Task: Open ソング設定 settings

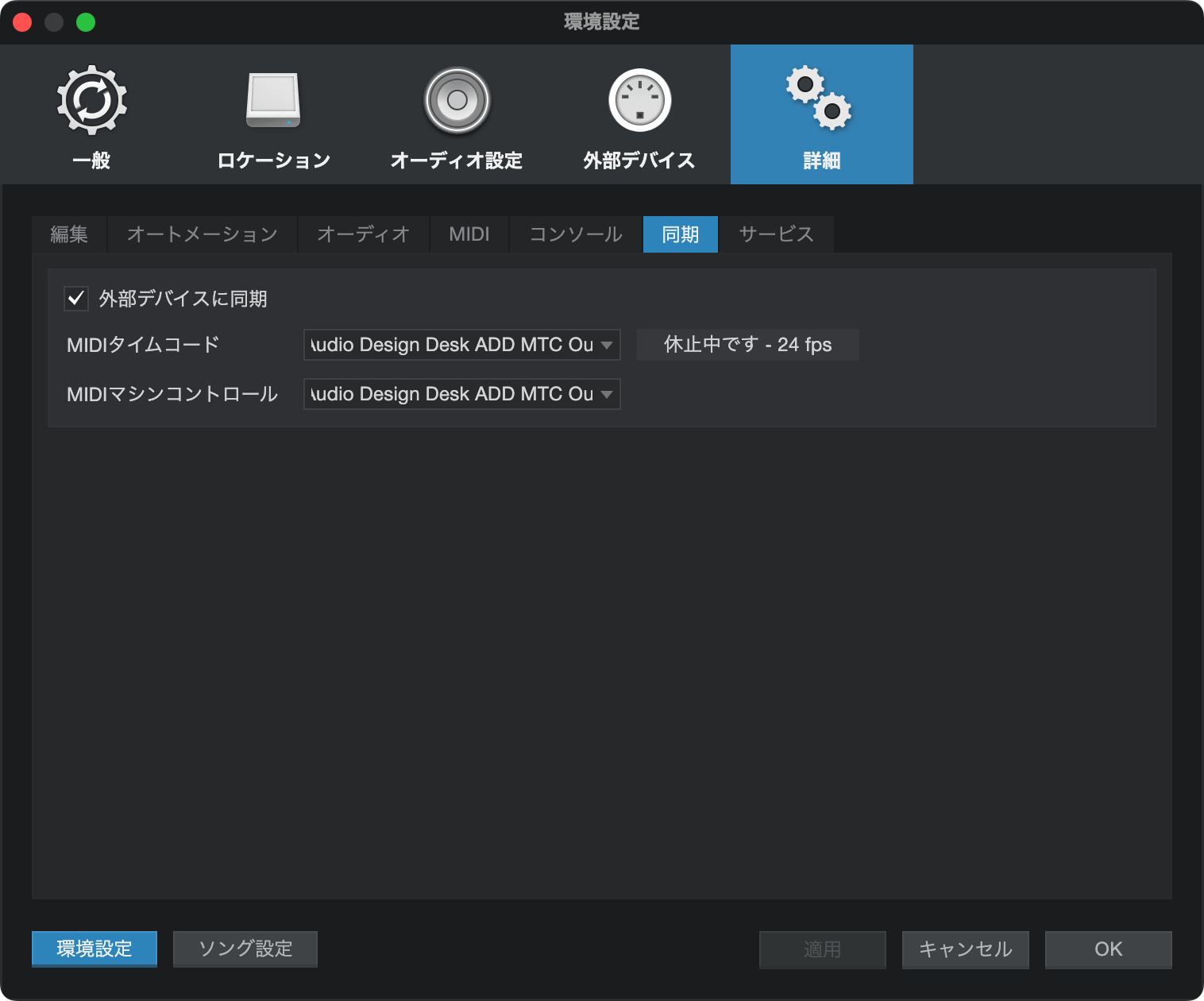Action: pos(245,949)
